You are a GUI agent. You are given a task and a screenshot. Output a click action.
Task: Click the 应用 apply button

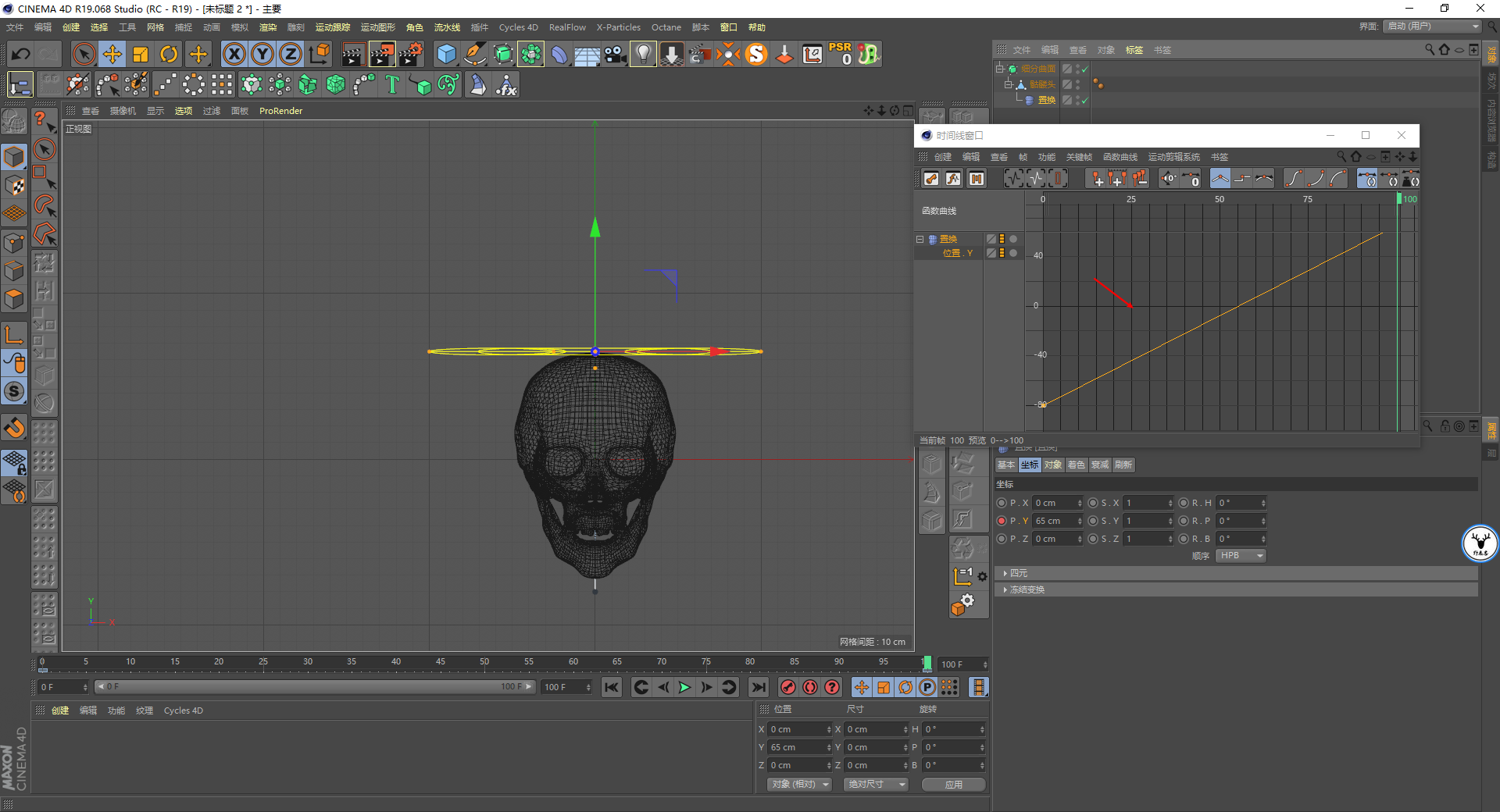(953, 785)
